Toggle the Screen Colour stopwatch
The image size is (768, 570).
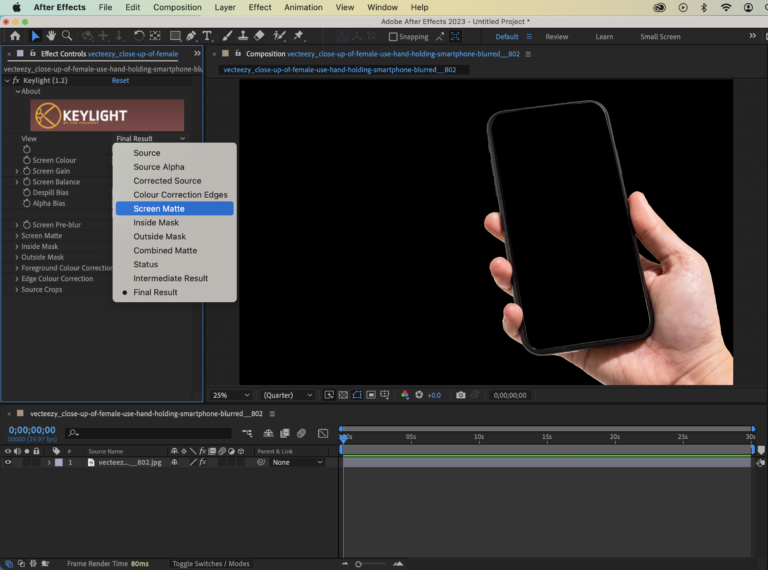26,160
